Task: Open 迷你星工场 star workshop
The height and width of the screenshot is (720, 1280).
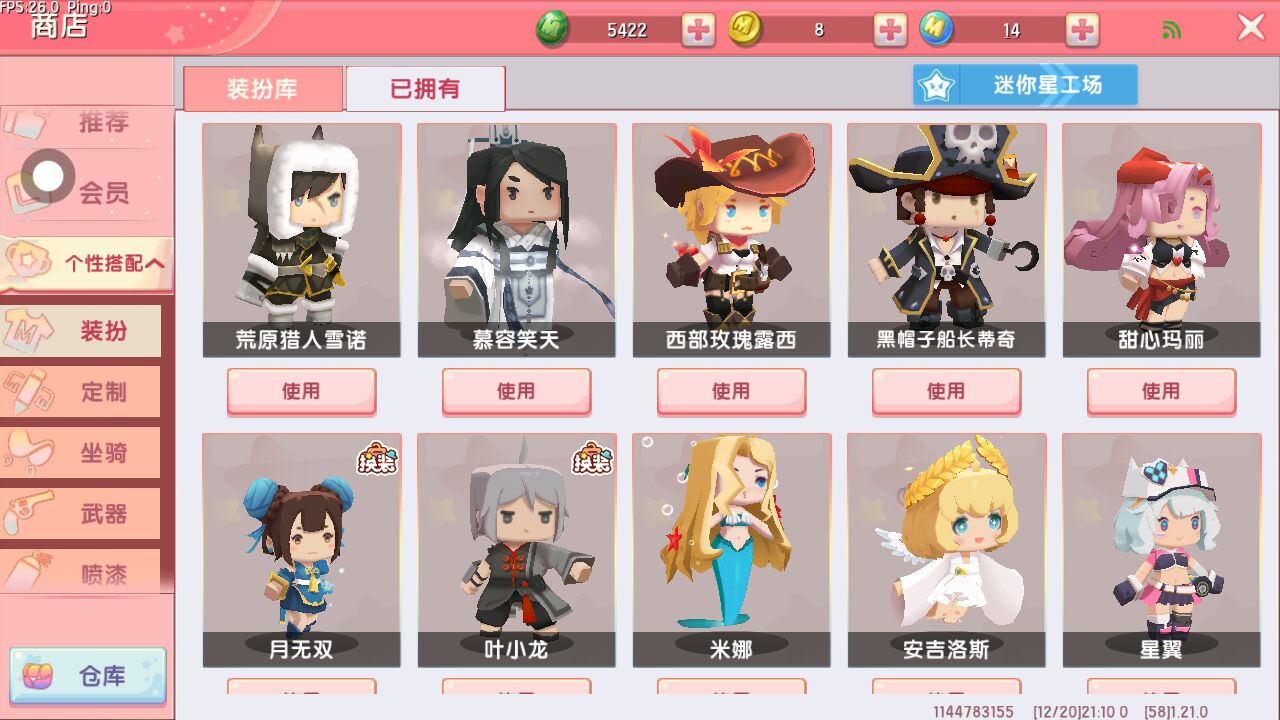Action: pos(1025,85)
